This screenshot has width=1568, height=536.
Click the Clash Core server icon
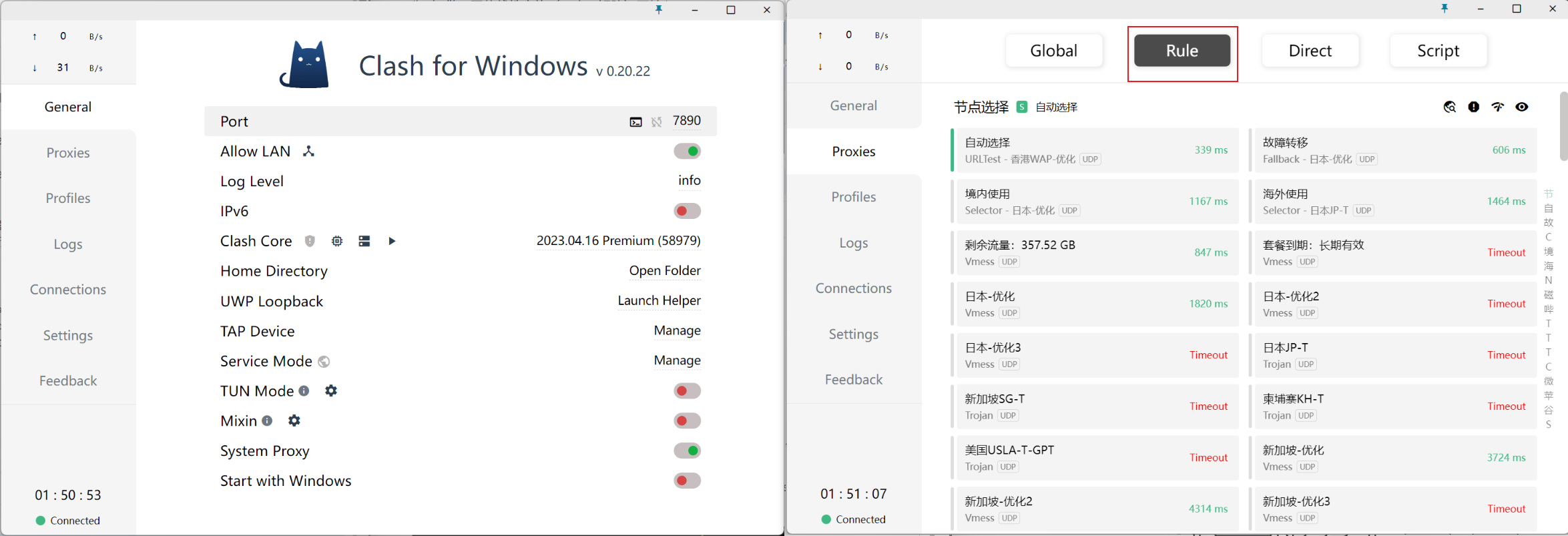click(x=364, y=241)
